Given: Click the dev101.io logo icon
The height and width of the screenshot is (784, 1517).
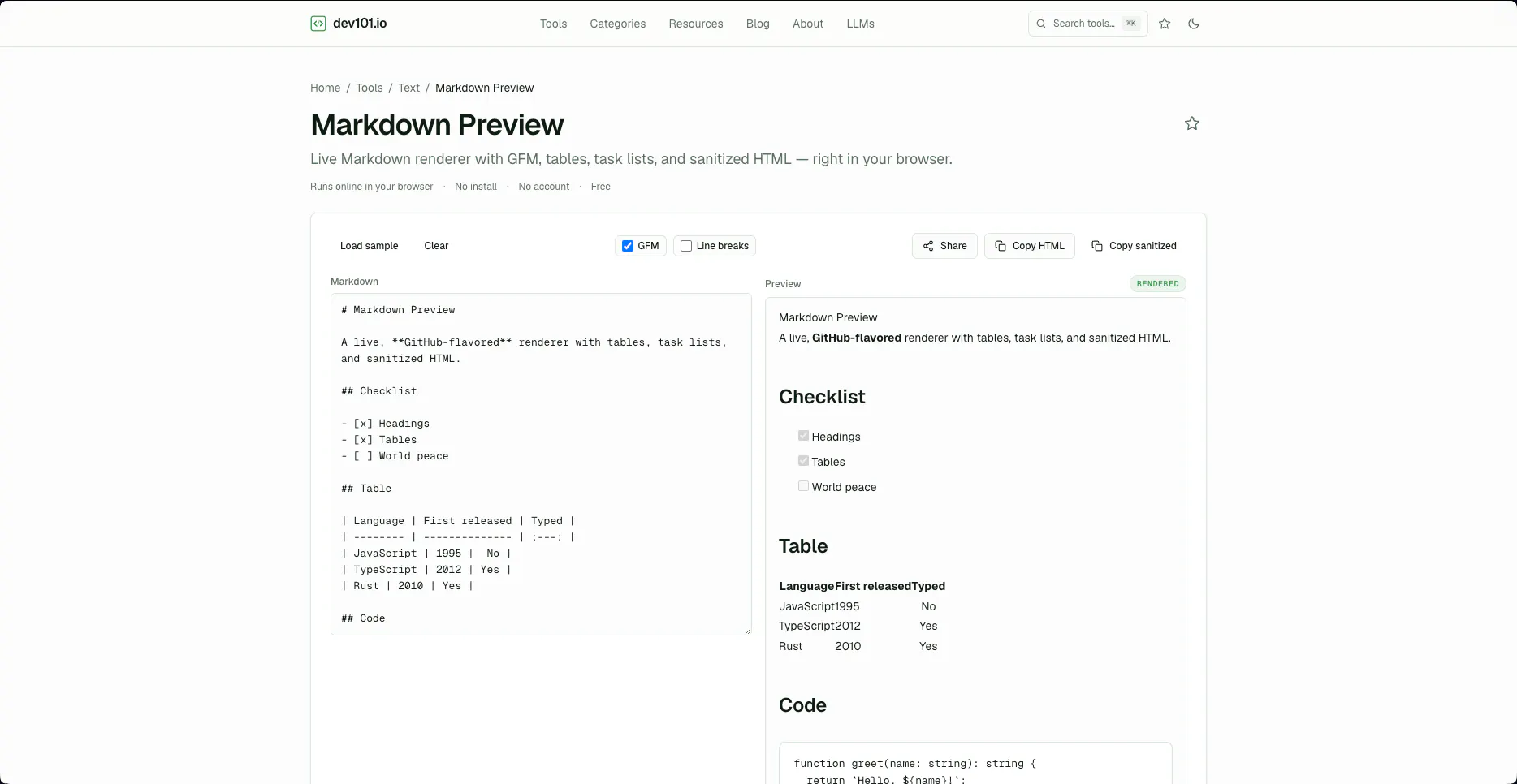Looking at the screenshot, I should (318, 24).
